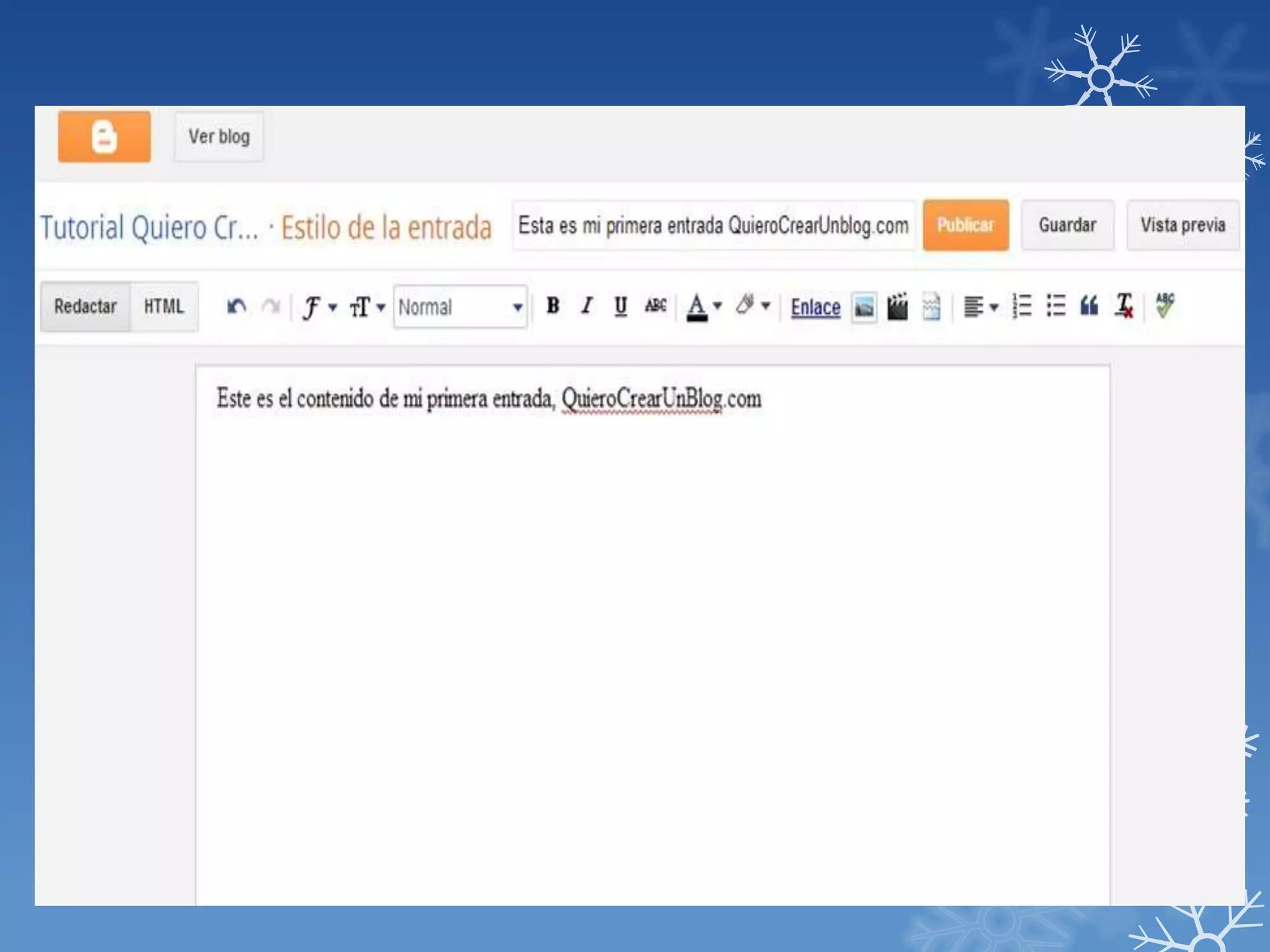Undo the last edit
Screen dimensions: 1270x952
coord(236,306)
